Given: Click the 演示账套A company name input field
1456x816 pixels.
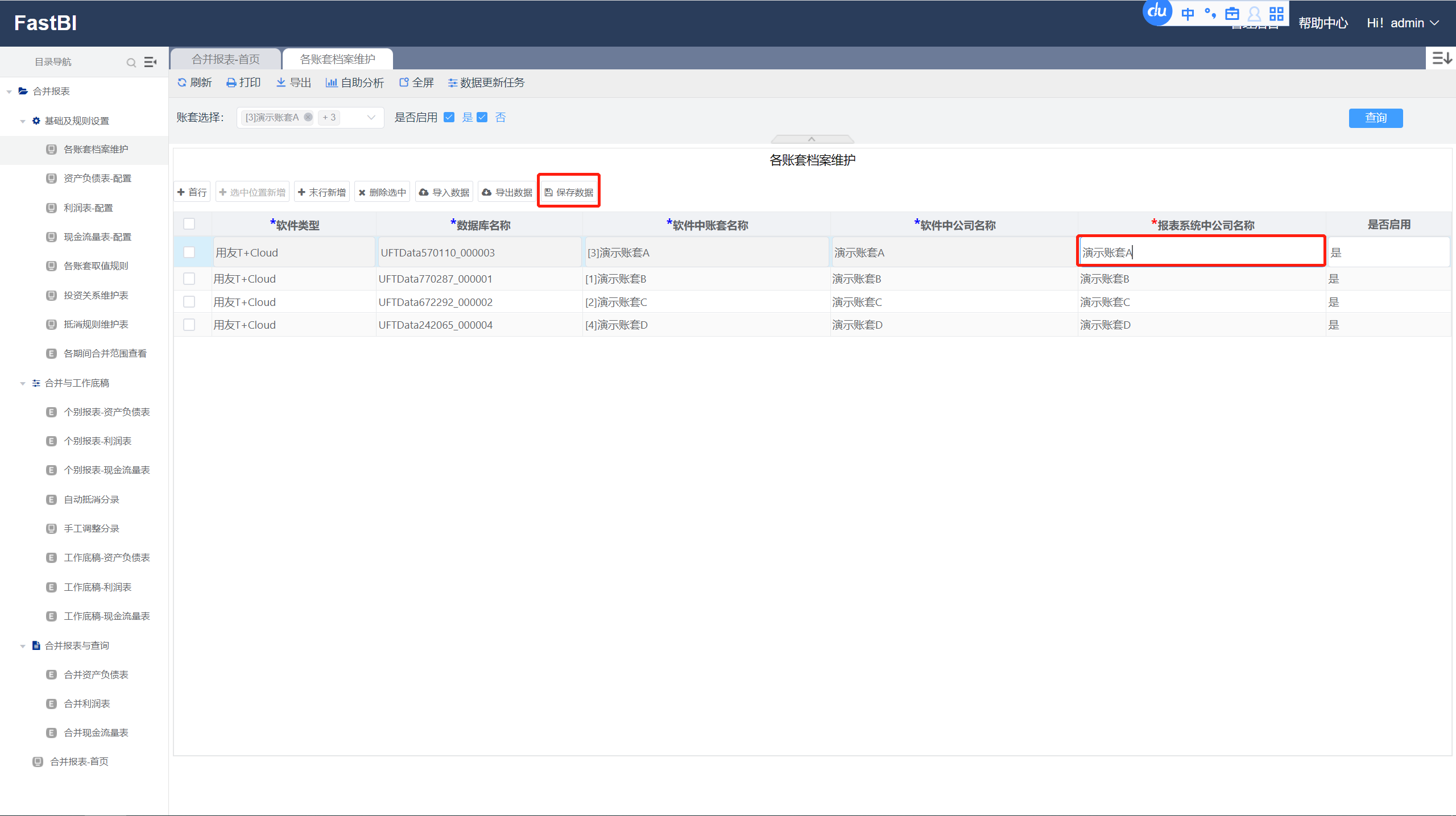Looking at the screenshot, I should (x=1200, y=252).
